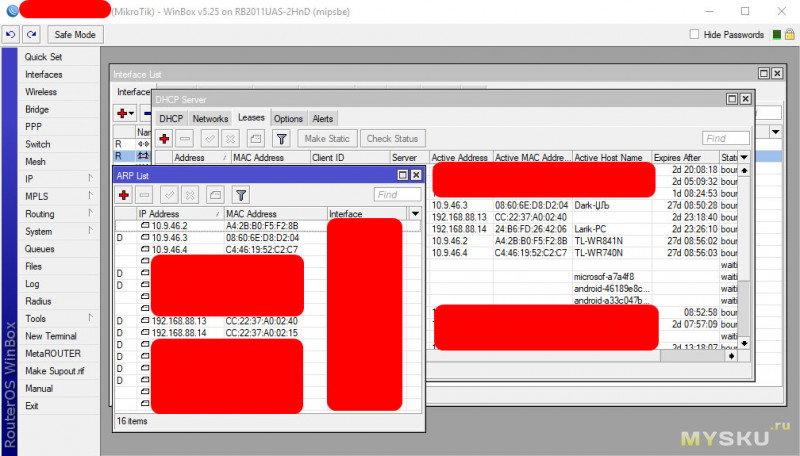The image size is (800, 456).
Task: Expand the Tools submenu
Action: click(61, 318)
